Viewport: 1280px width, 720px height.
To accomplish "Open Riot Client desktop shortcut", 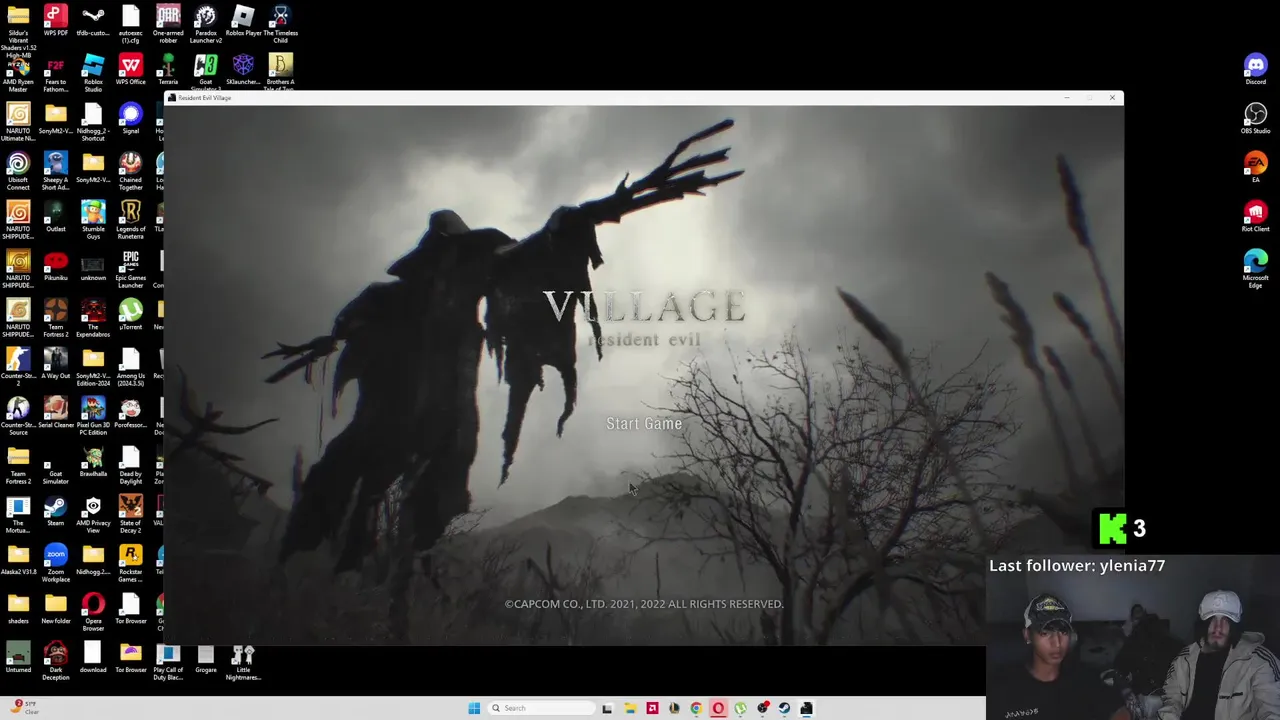I will (1255, 217).
